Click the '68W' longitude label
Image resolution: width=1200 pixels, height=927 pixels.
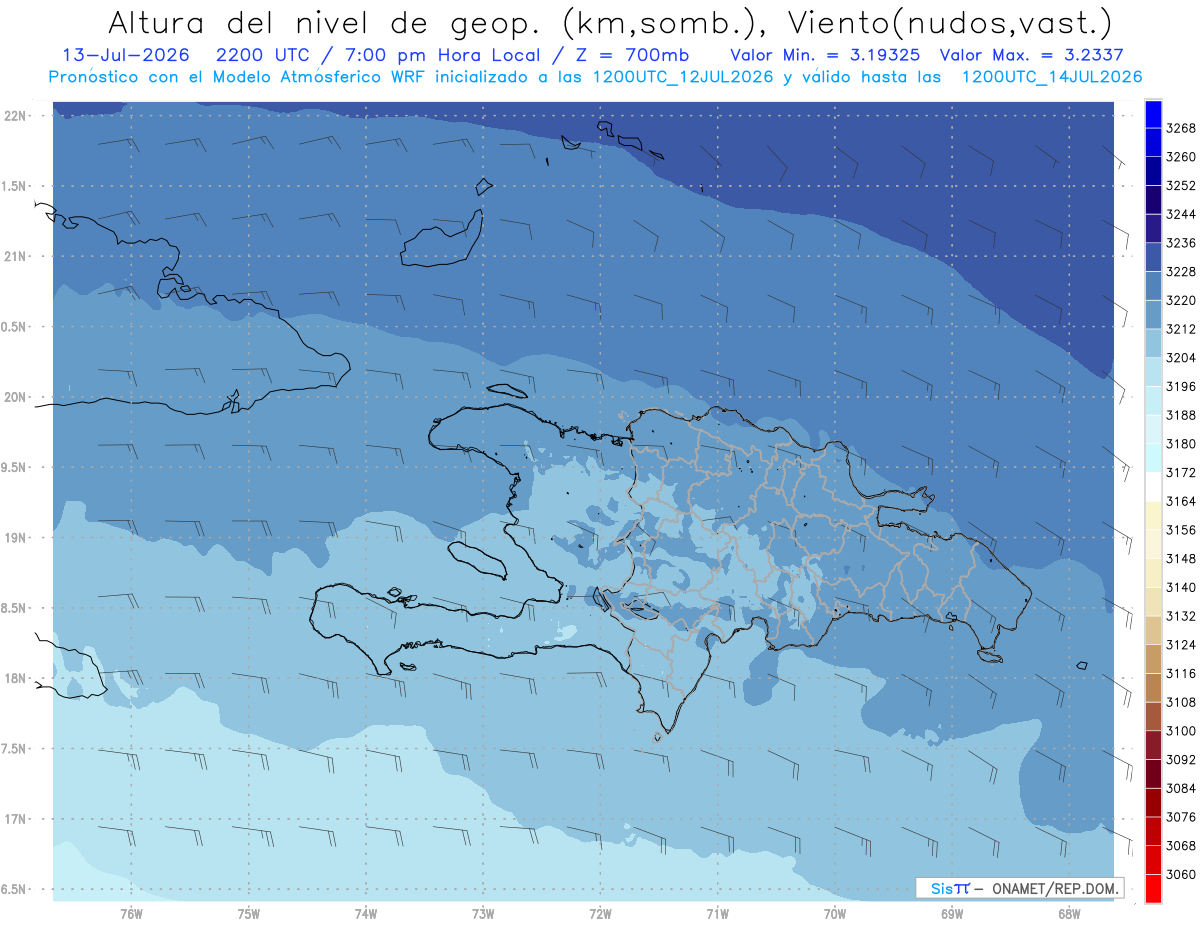pos(1069,913)
